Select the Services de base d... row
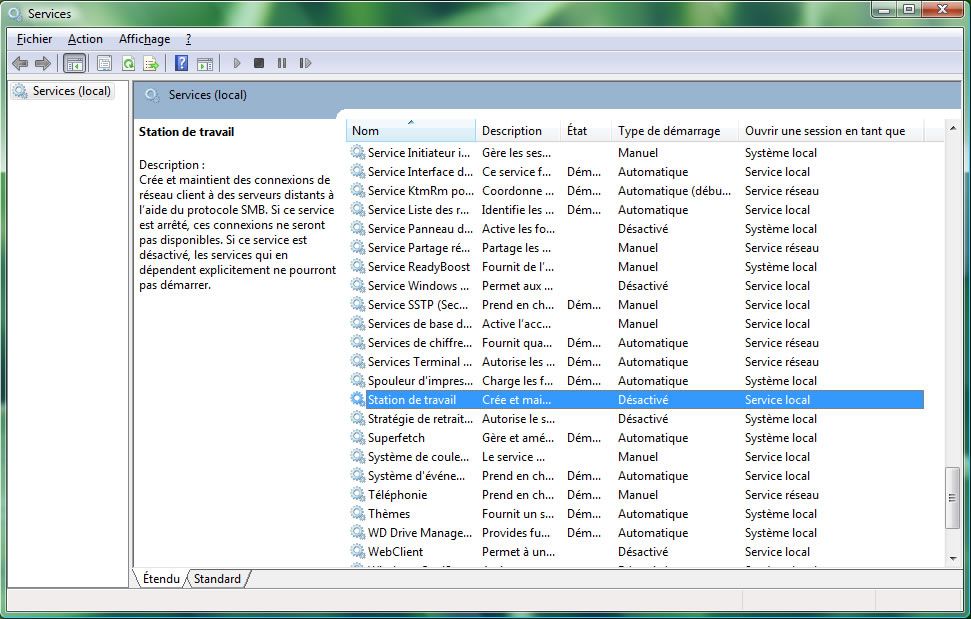The width and height of the screenshot is (971, 619). click(x=635, y=323)
